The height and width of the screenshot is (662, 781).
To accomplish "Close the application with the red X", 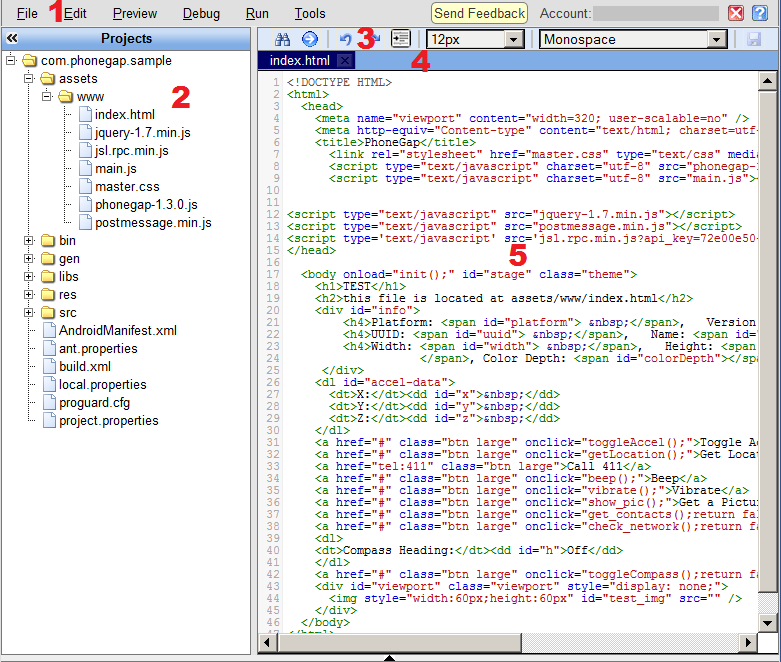I will pos(736,13).
